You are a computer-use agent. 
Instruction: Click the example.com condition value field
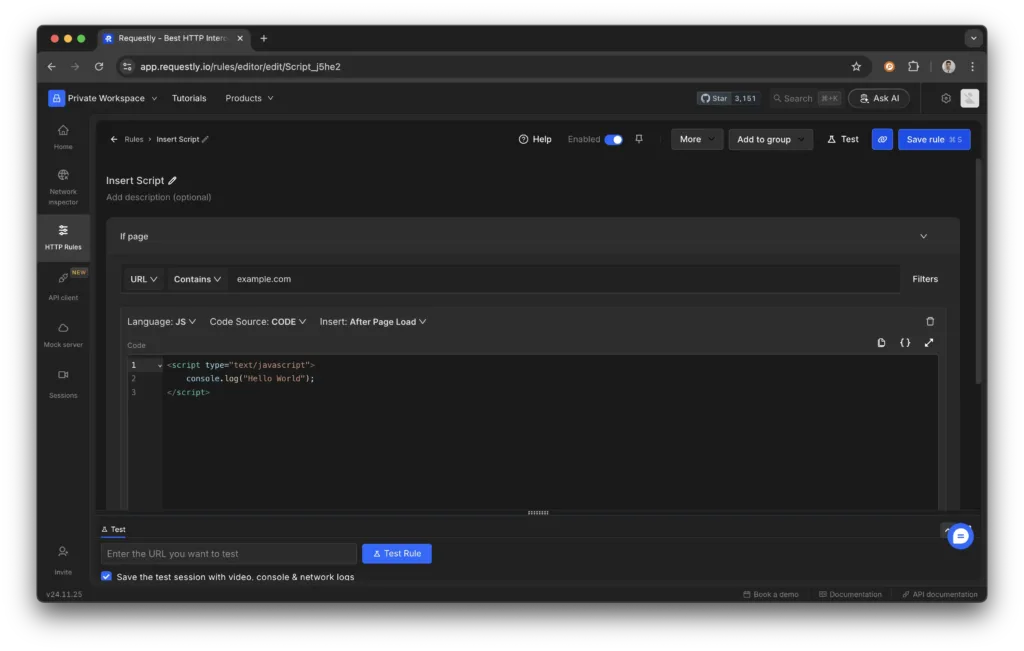coord(566,279)
